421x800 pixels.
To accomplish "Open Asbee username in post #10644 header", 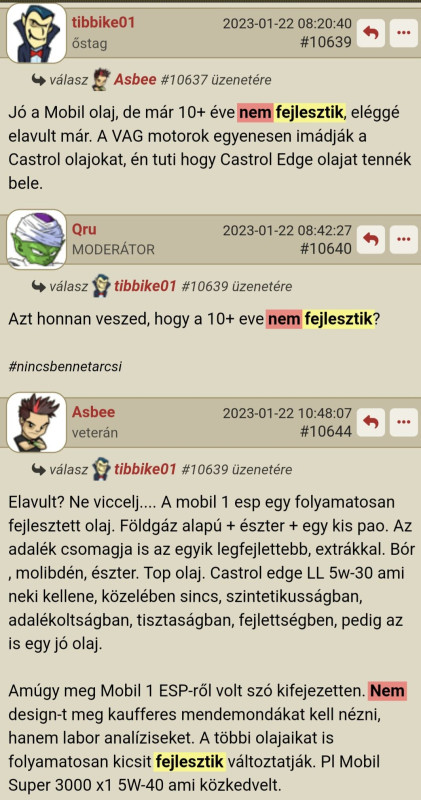I will click(93, 412).
